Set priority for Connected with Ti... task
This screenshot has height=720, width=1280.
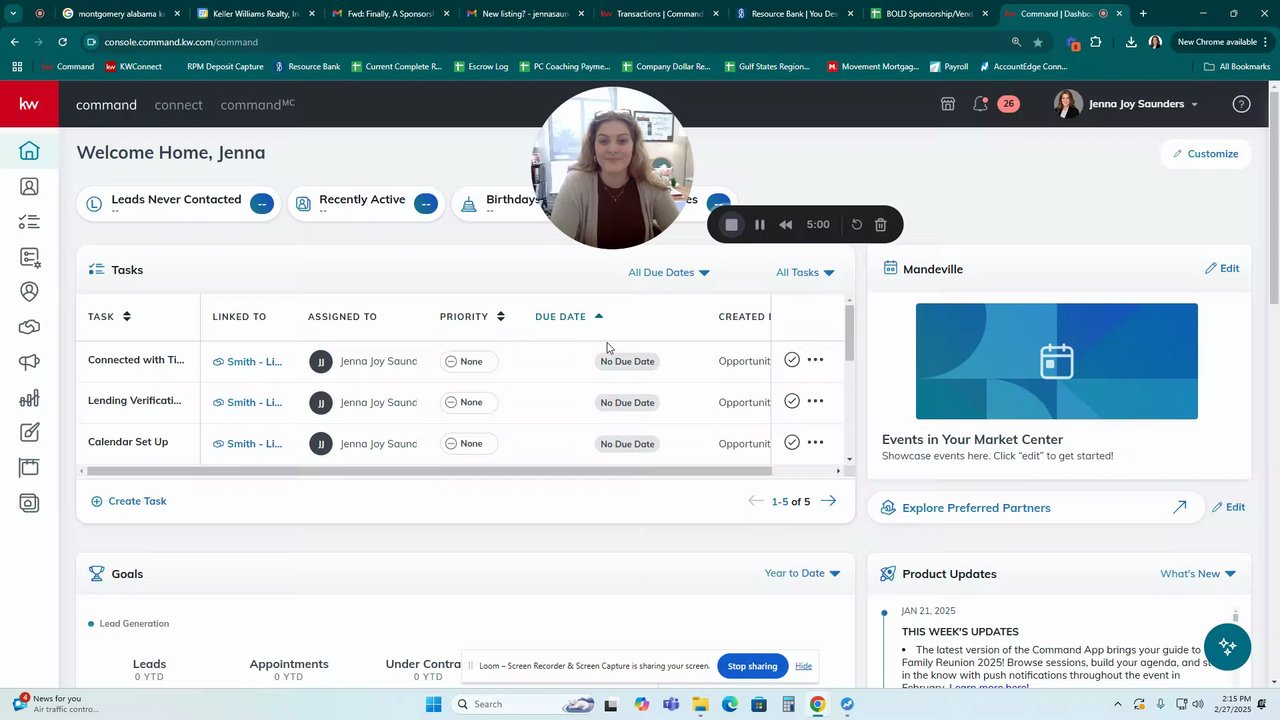tap(469, 361)
